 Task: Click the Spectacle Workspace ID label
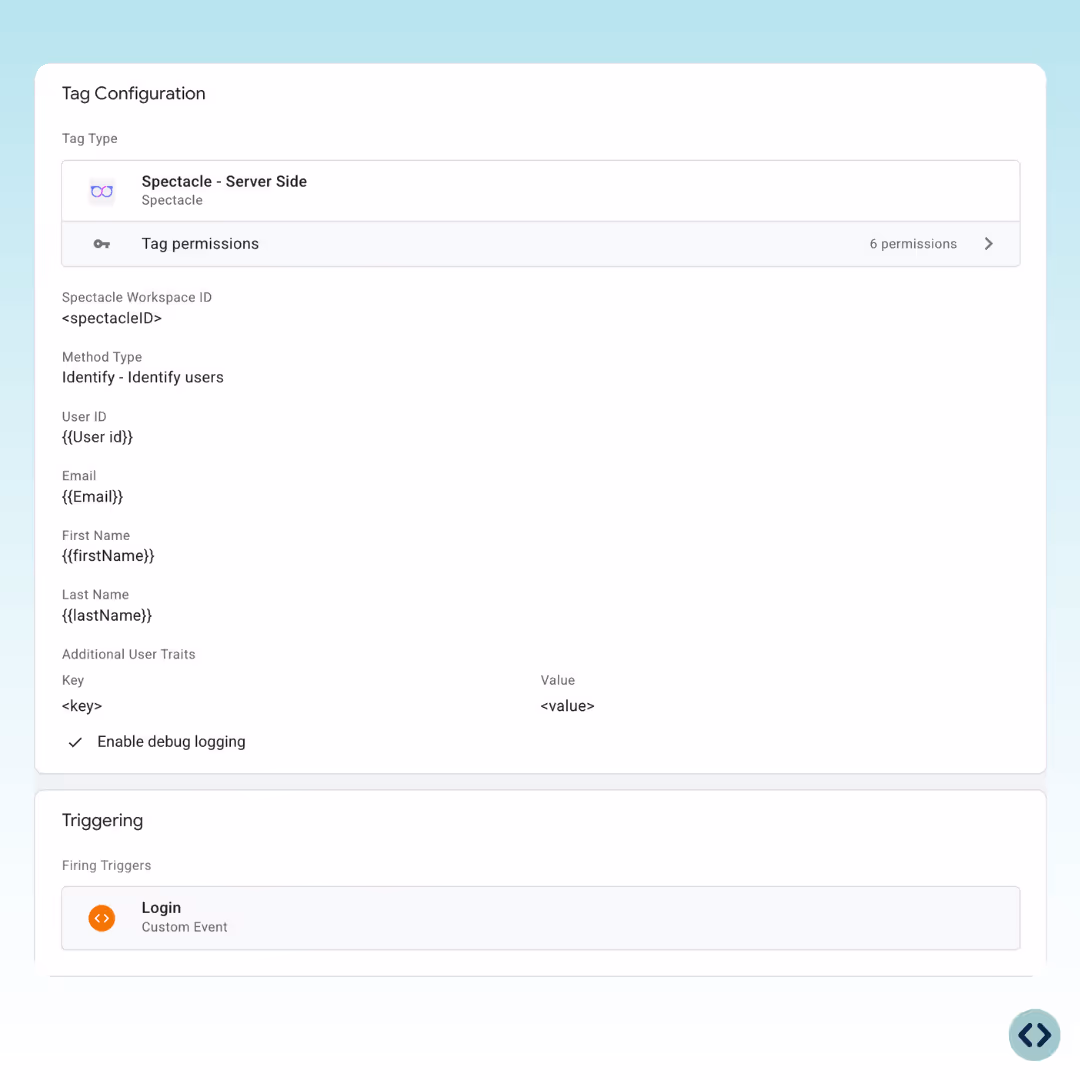pyautogui.click(x=137, y=298)
